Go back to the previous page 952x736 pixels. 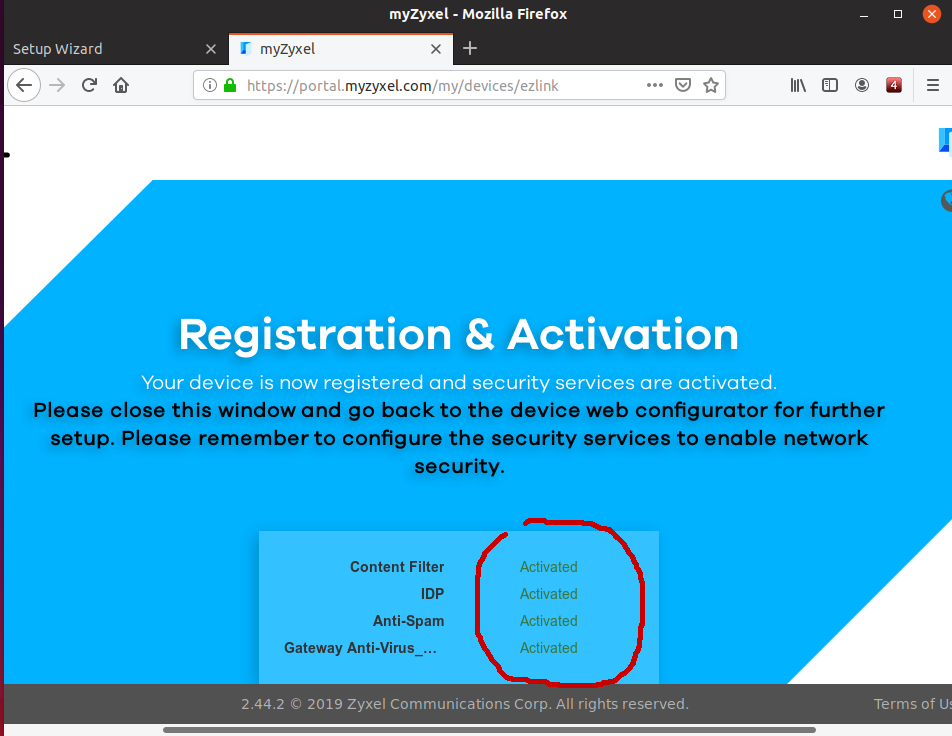tap(24, 85)
